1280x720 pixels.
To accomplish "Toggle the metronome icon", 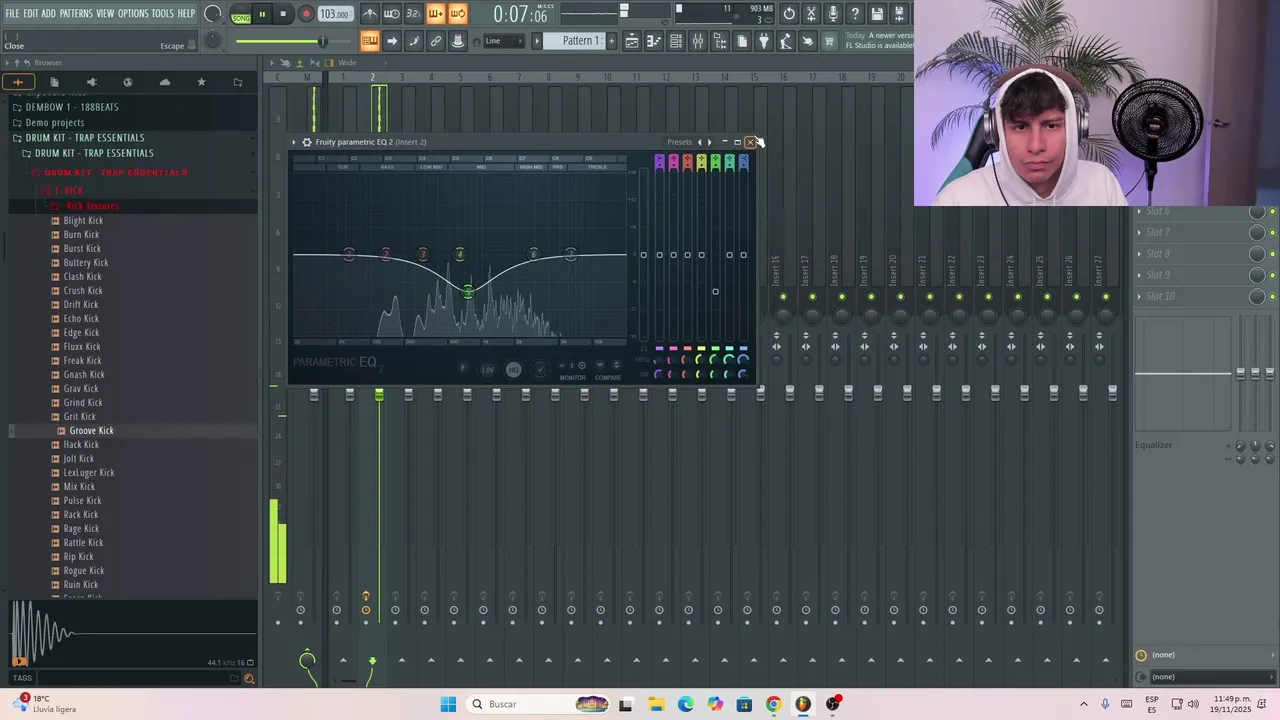I will [370, 14].
